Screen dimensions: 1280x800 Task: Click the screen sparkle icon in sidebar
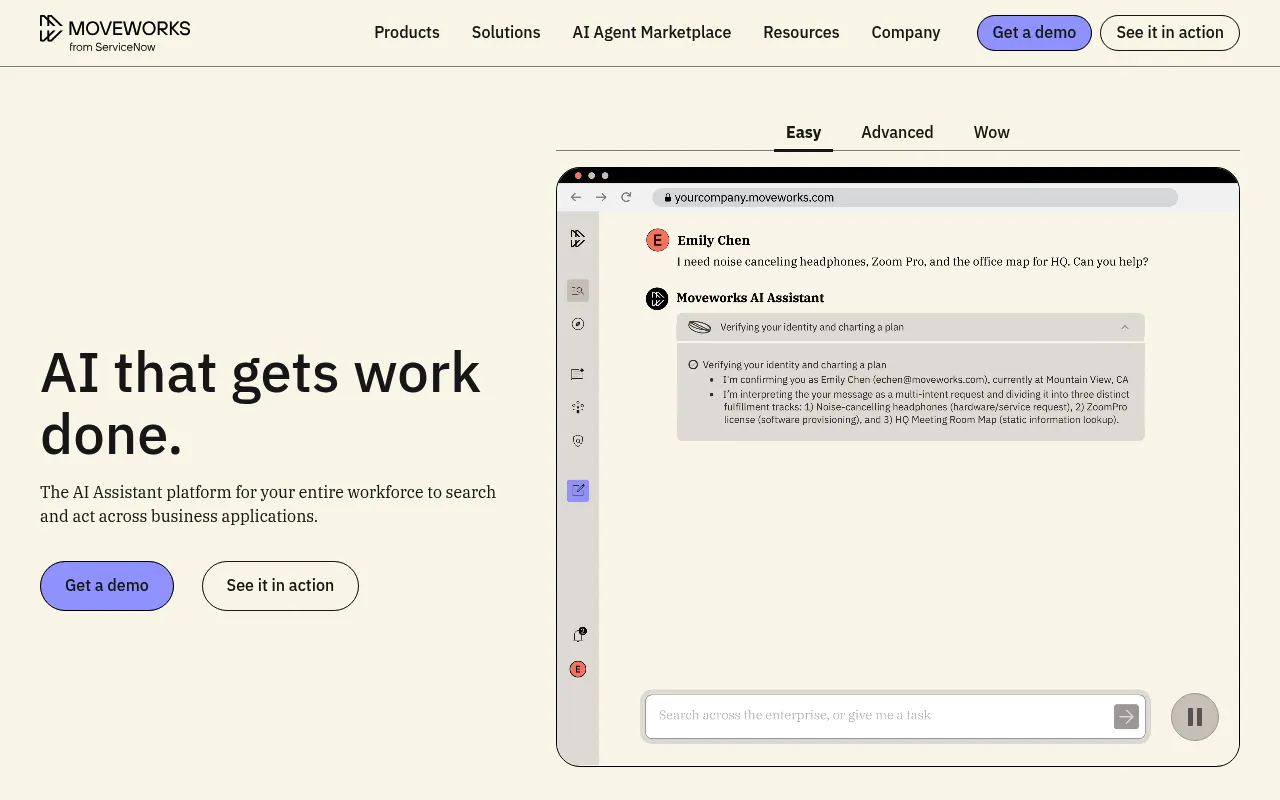point(578,374)
